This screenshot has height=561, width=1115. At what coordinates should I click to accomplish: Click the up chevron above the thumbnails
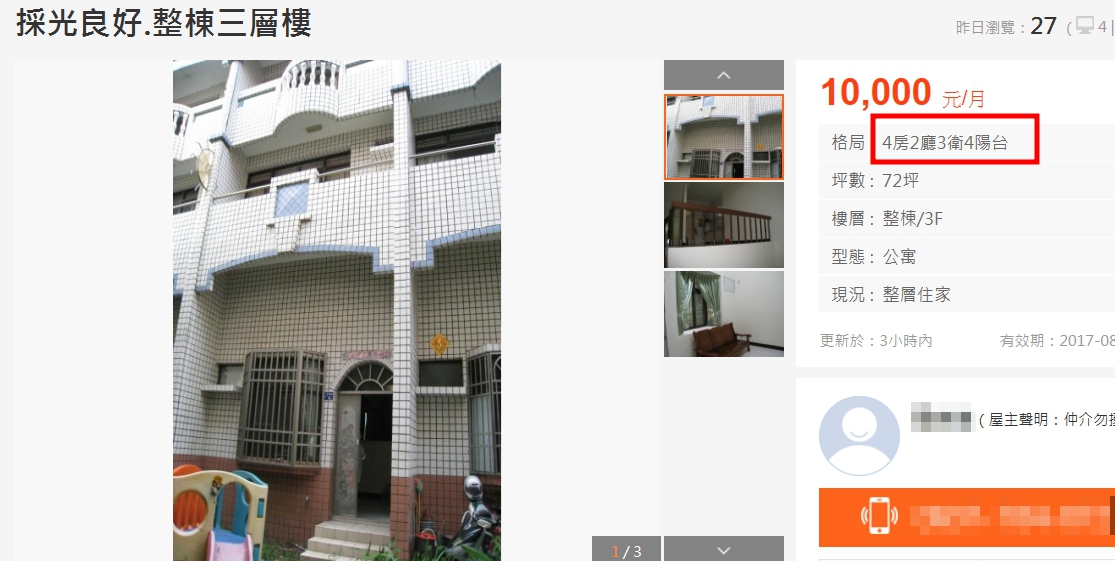pos(724,75)
